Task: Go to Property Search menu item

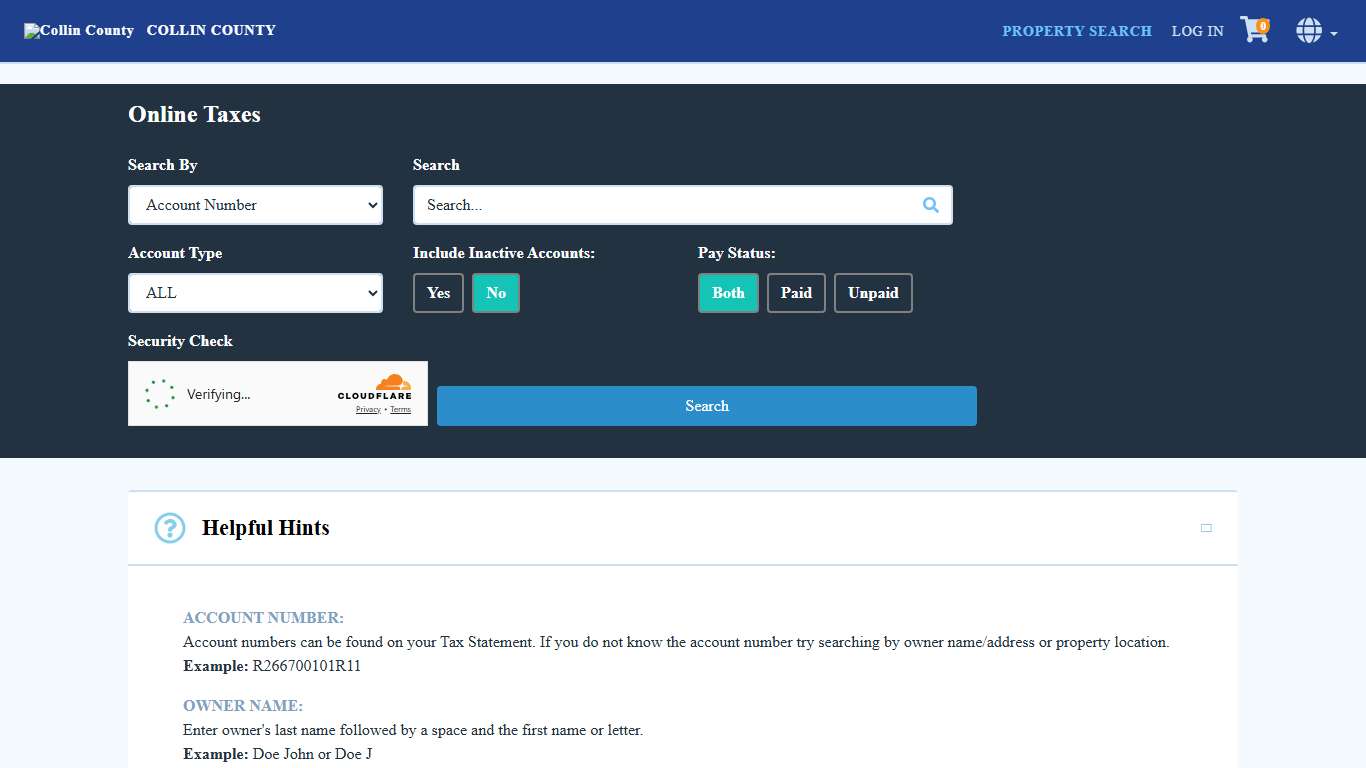Action: point(1077,31)
